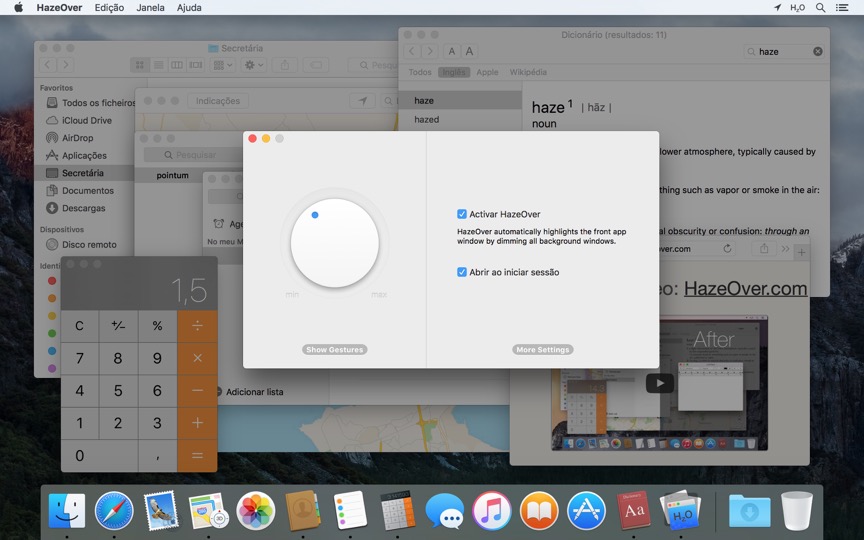Open the Edição menu
This screenshot has width=864, height=540.
109,8
